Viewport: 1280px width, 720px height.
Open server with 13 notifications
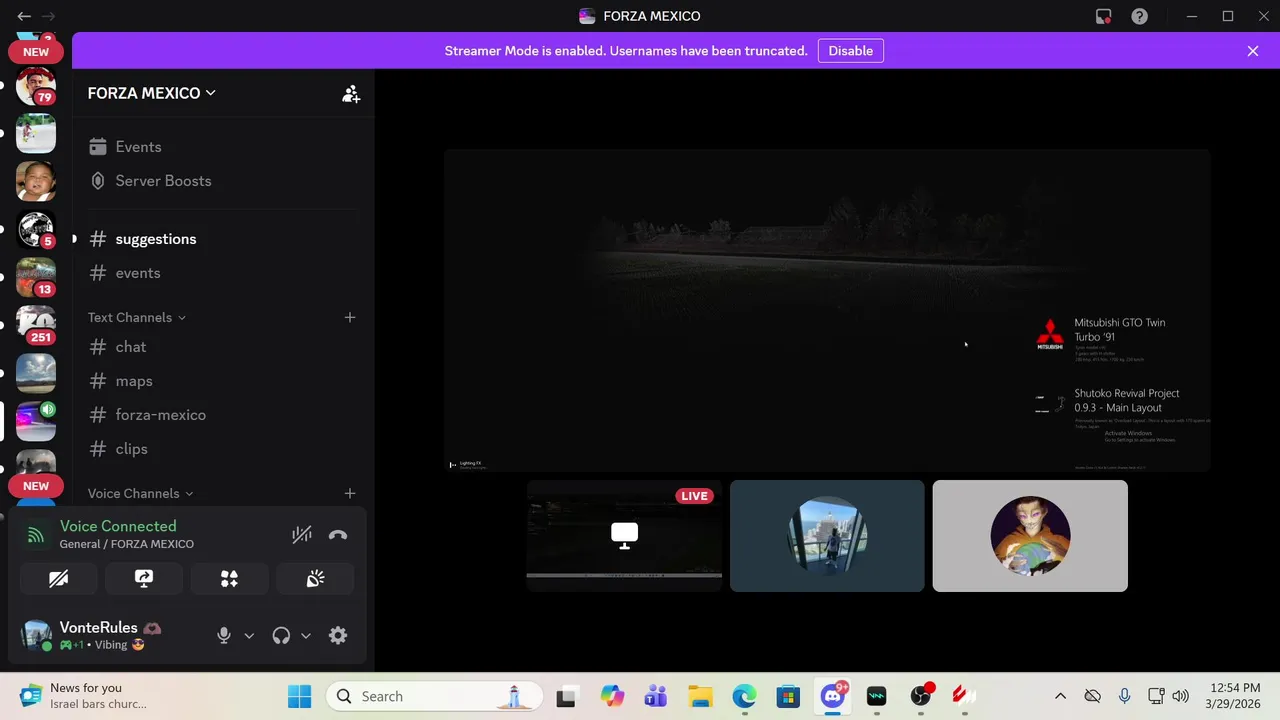point(36,278)
